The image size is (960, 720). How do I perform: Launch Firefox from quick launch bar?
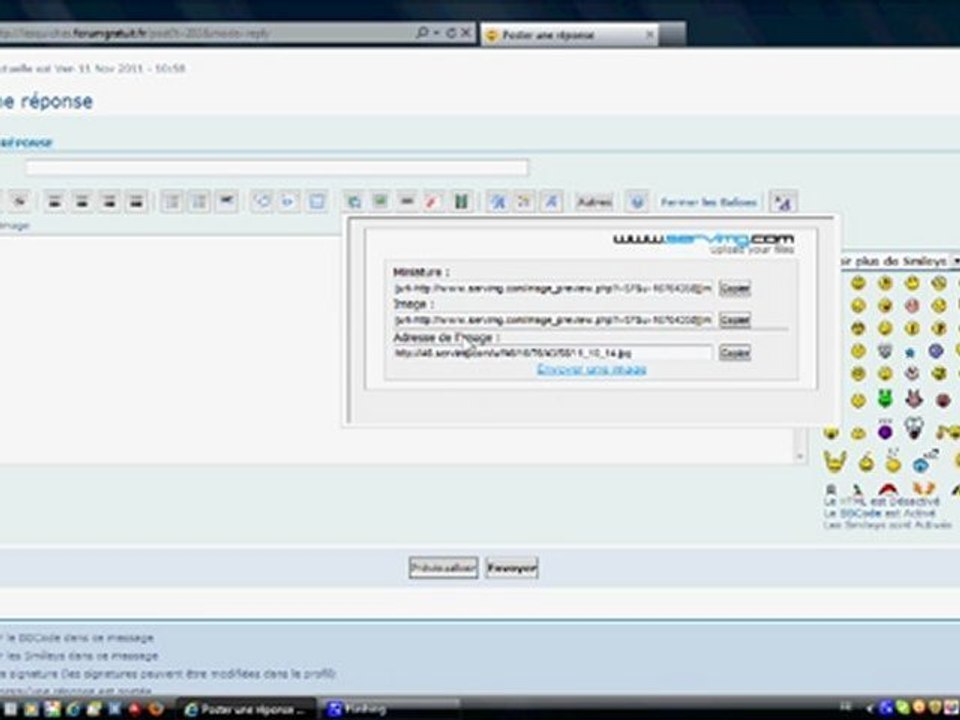tap(156, 709)
